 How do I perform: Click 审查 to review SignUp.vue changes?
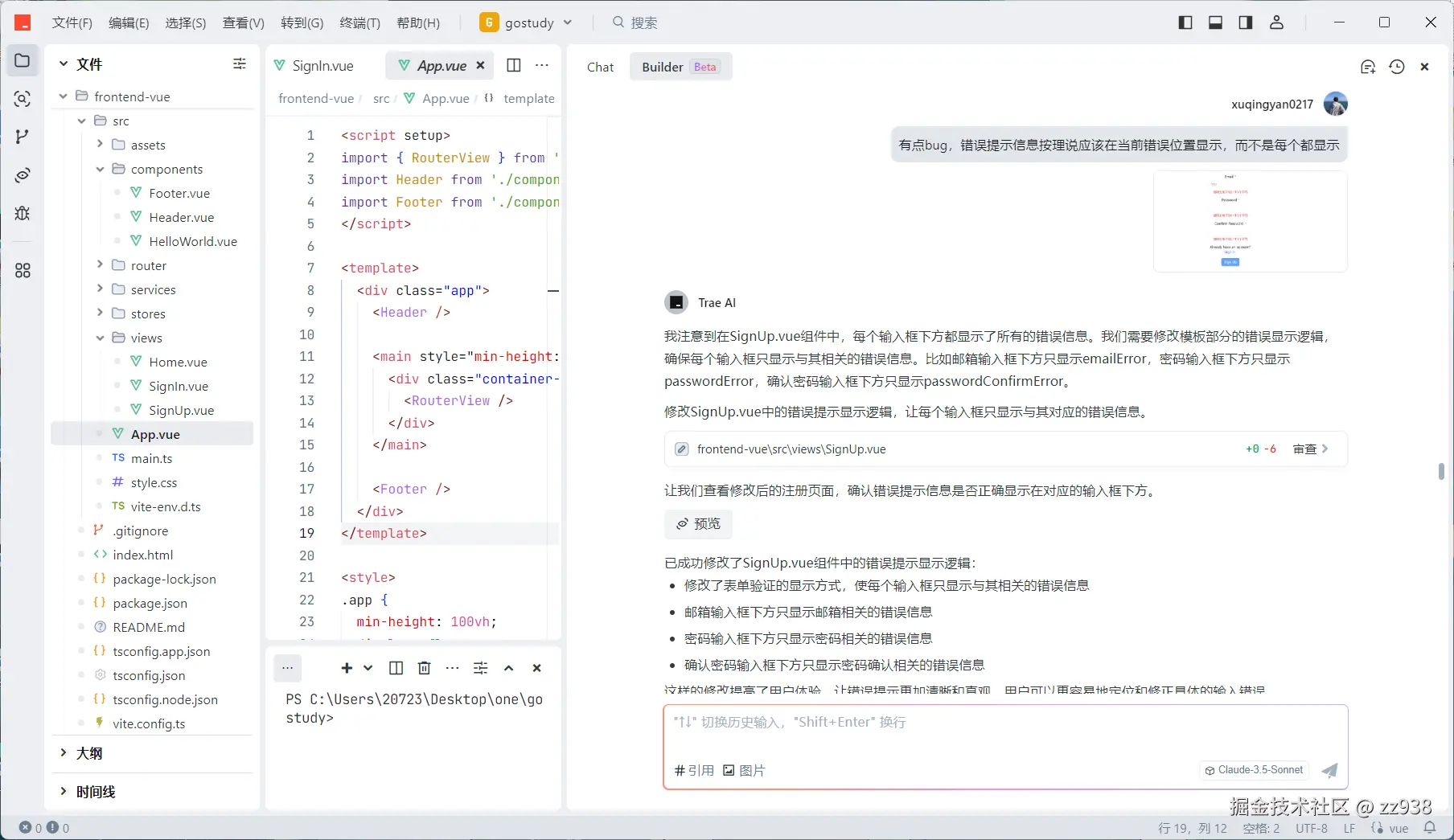(x=1311, y=449)
